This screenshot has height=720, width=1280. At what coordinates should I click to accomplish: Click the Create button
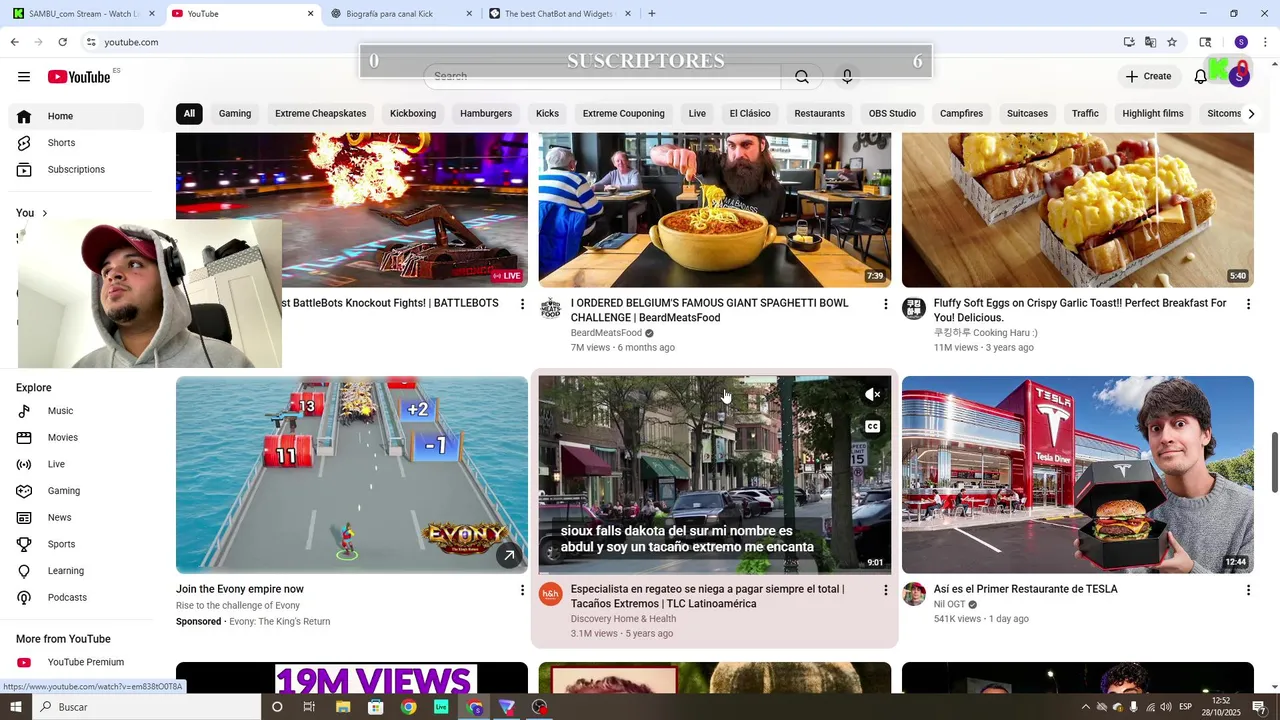click(1148, 77)
